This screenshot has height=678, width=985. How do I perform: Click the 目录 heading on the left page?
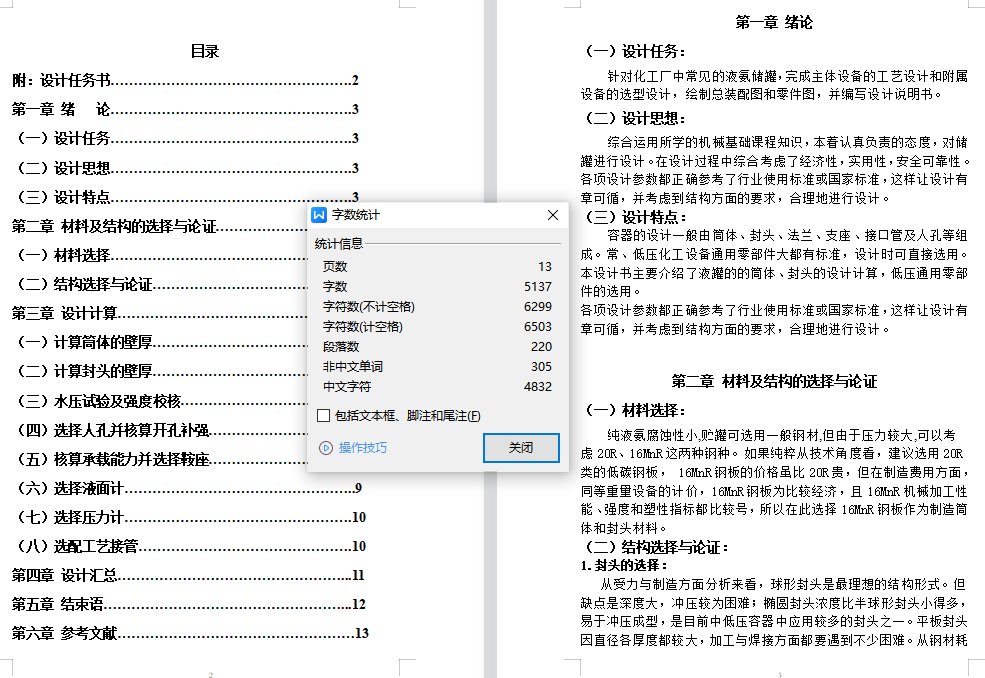205,51
